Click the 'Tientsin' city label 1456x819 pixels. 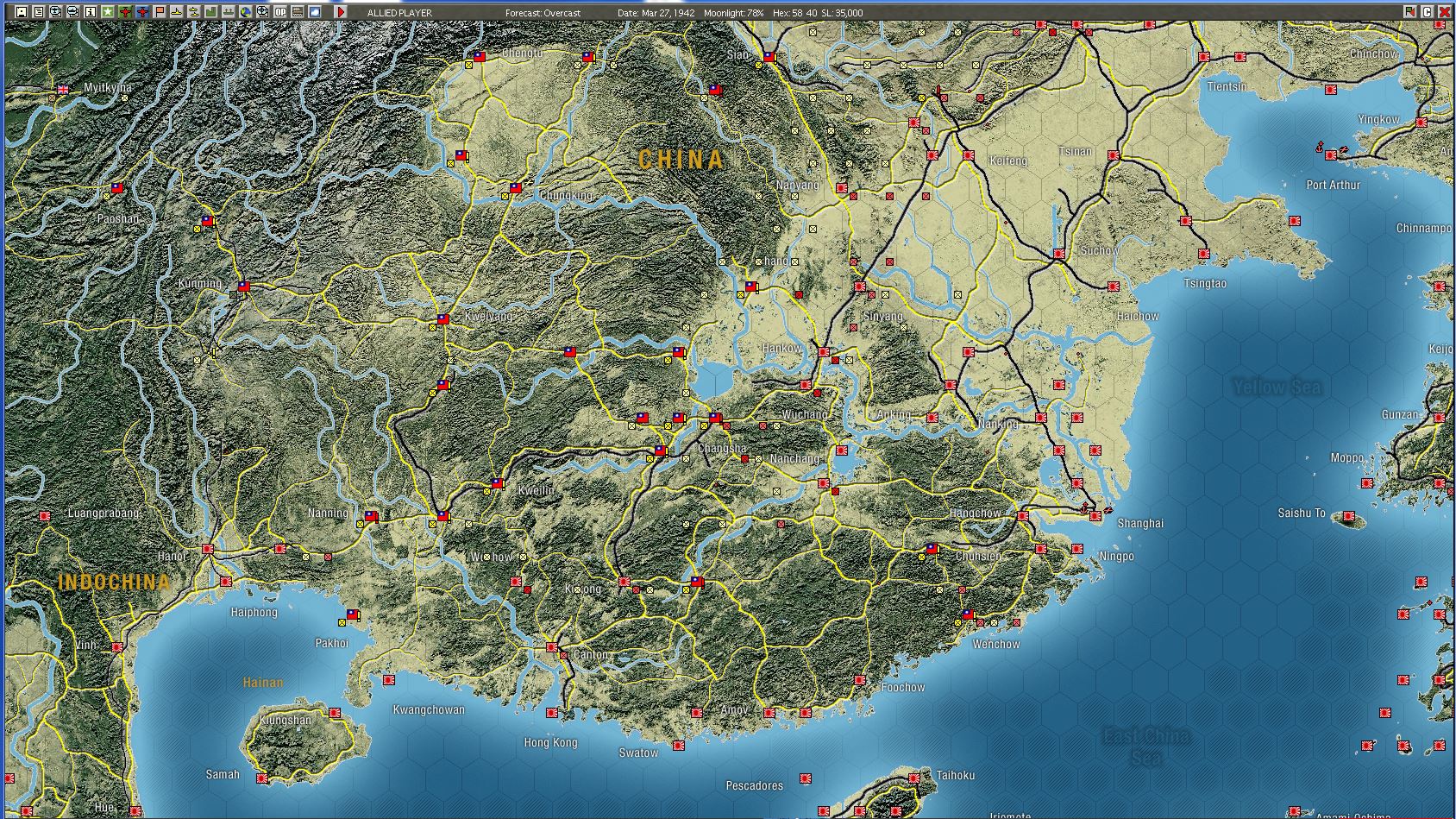point(1227,86)
